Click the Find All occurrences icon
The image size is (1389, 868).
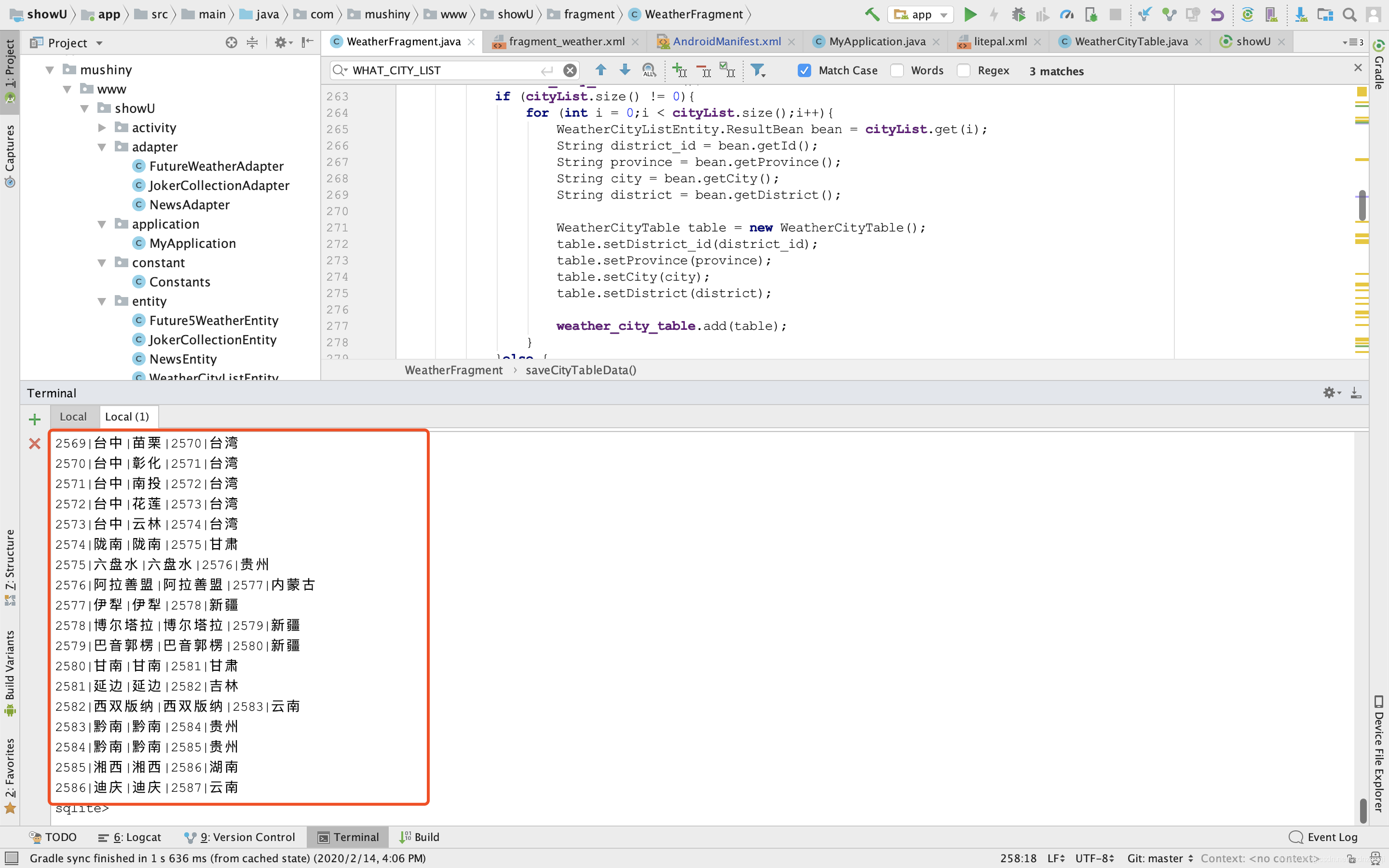pos(649,70)
